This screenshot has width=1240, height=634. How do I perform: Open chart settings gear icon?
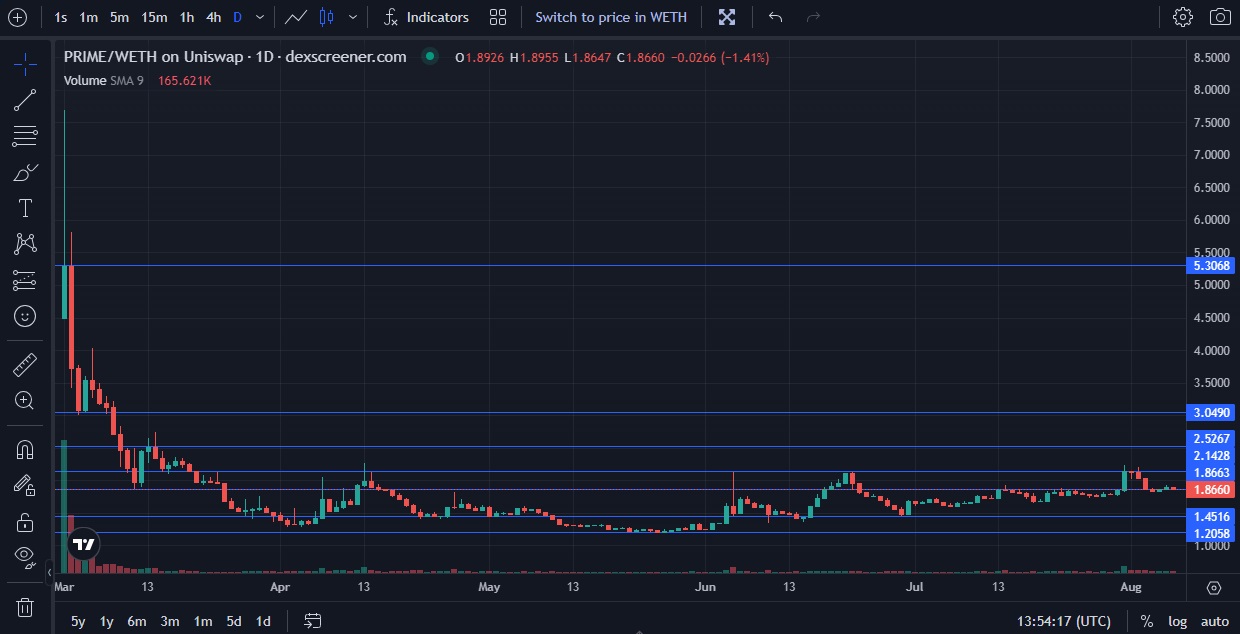[1183, 17]
